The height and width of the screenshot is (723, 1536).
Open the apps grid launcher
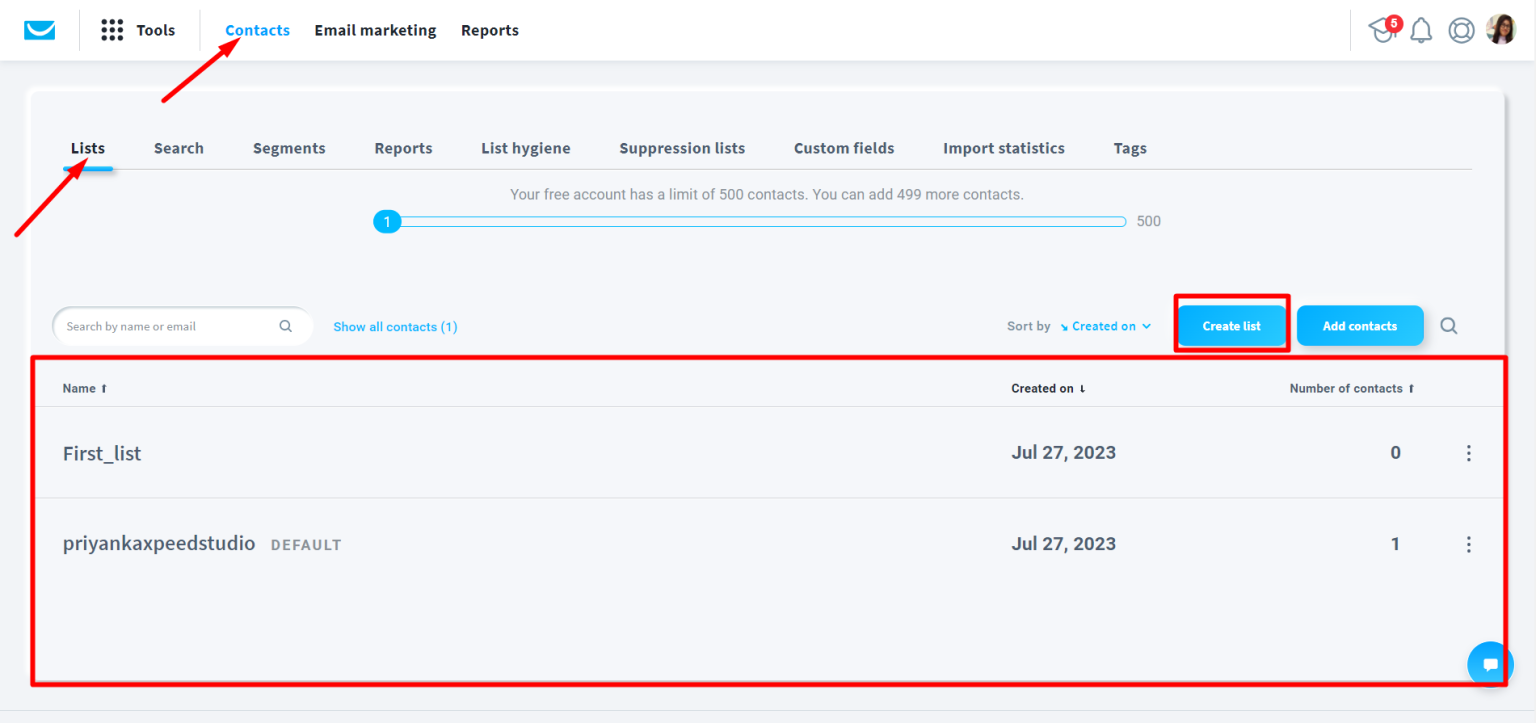coord(111,29)
